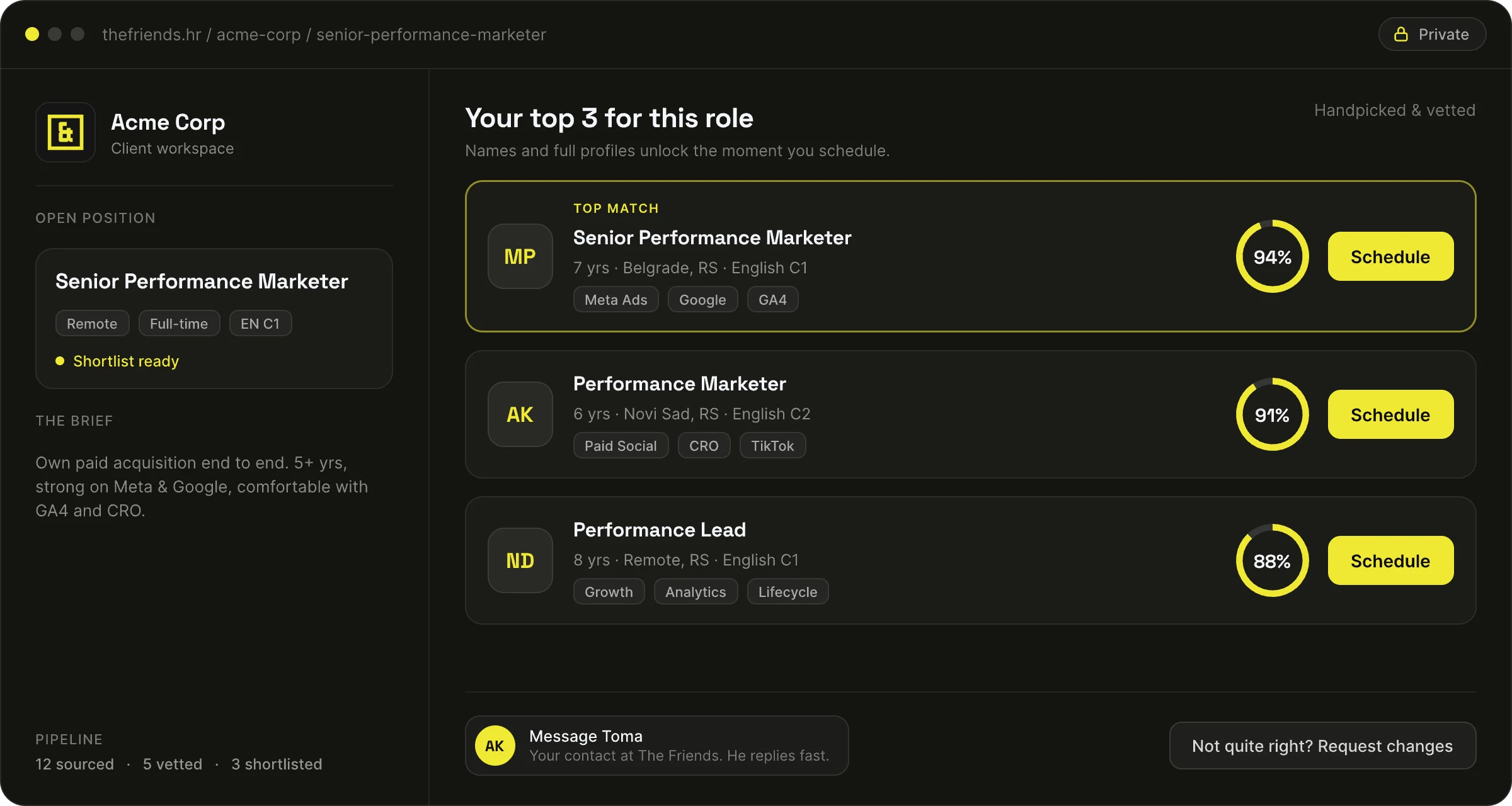This screenshot has width=1512, height=806.
Task: Click the Handpicked & vetted text
Action: coord(1395,110)
